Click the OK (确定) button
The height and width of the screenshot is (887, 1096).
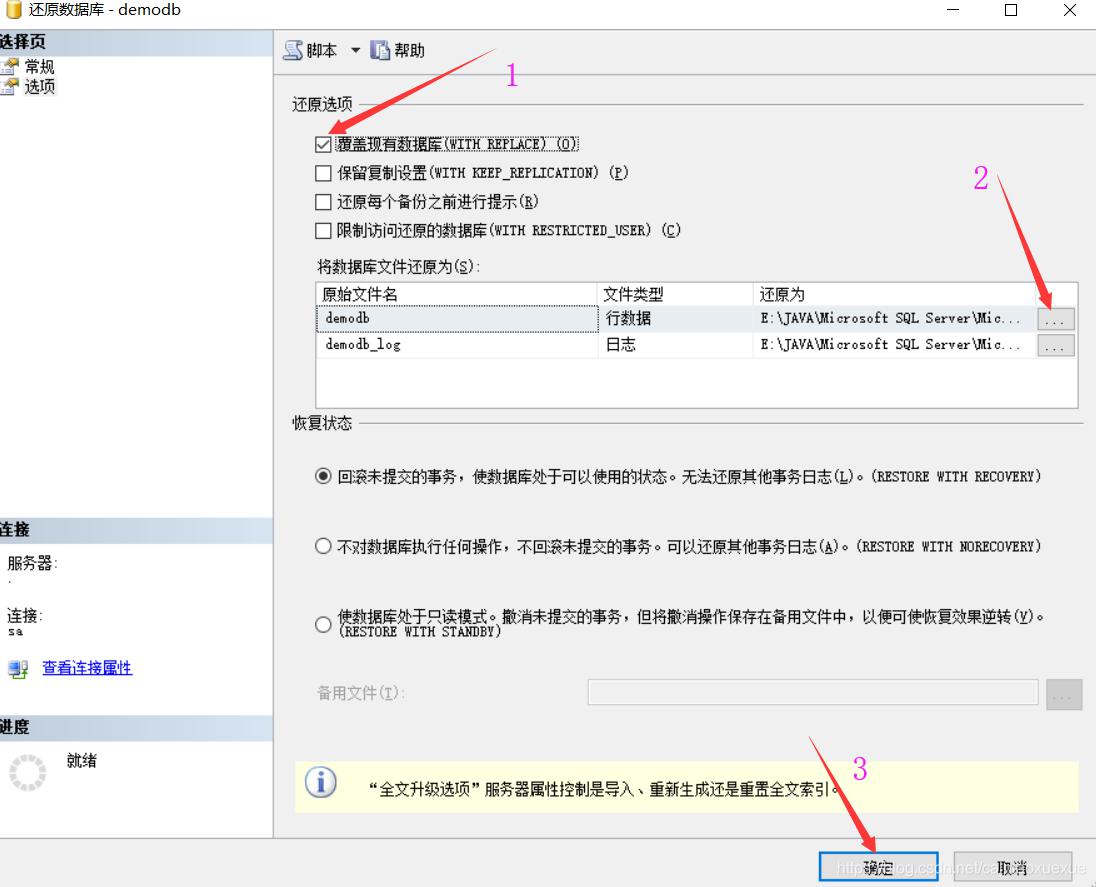click(878, 867)
